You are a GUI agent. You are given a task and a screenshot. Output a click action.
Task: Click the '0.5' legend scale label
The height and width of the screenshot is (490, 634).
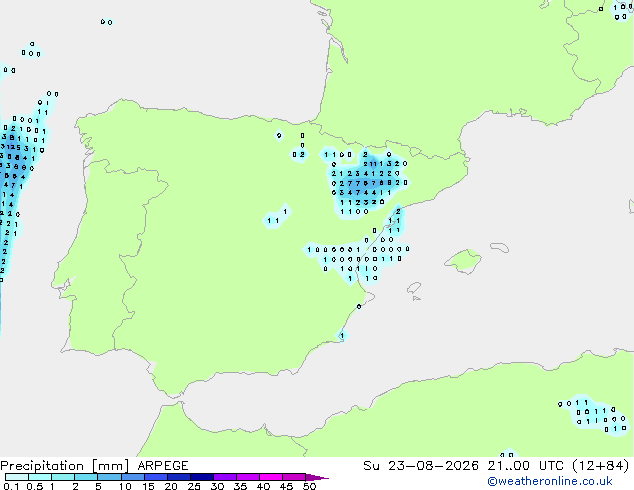[35, 486]
